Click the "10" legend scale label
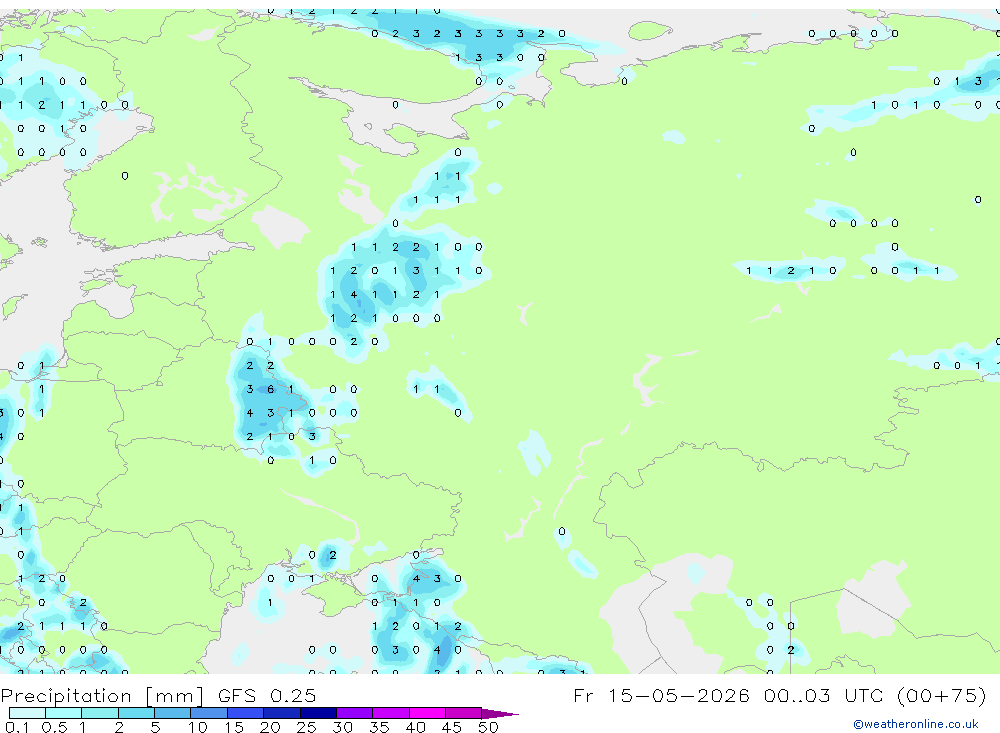 click(198, 727)
